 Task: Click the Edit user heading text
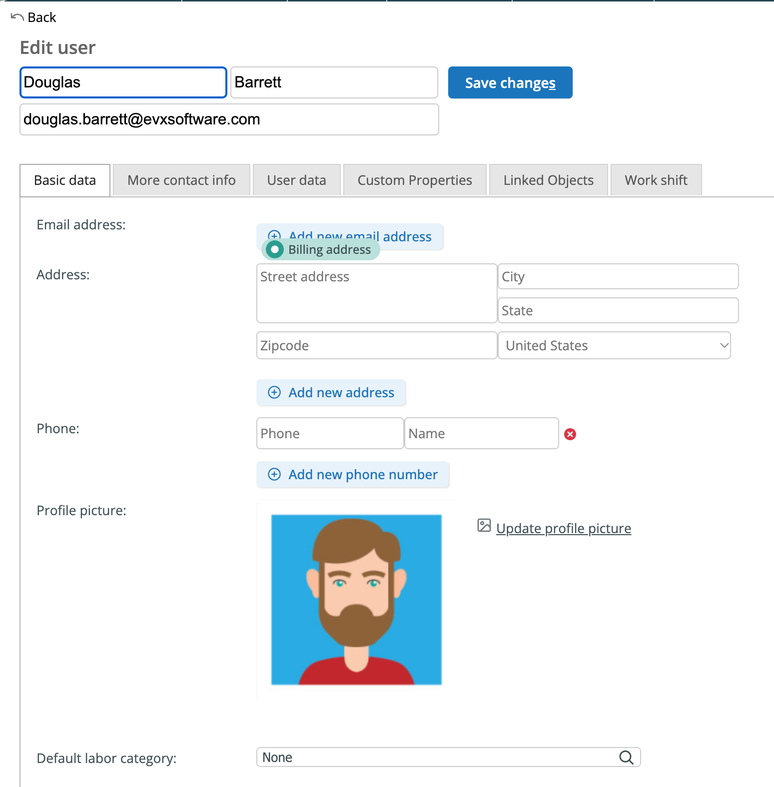point(58,48)
